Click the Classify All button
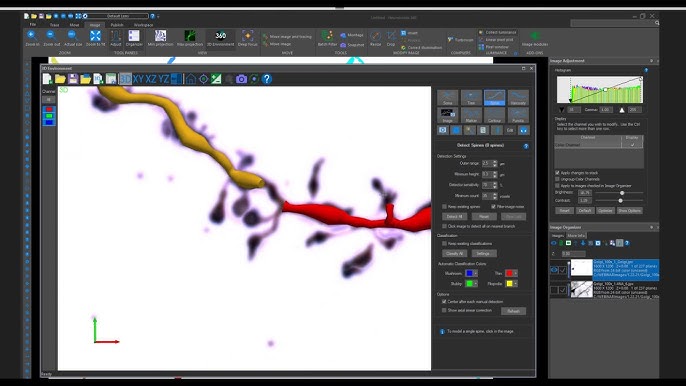 tap(455, 253)
